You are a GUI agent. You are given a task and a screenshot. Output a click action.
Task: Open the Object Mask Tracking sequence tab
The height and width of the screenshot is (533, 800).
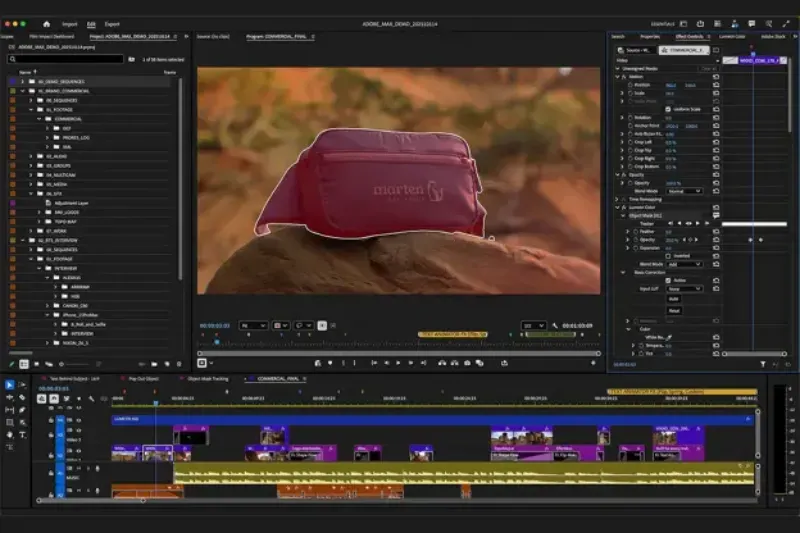coord(208,379)
